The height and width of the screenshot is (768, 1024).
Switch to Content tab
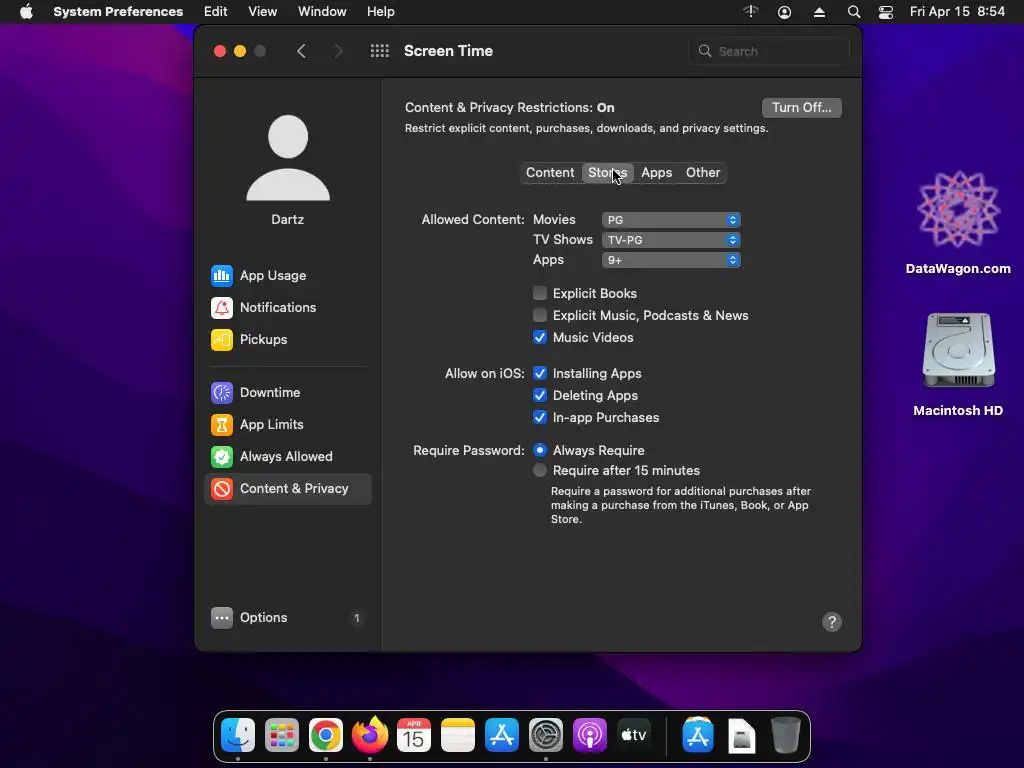click(x=550, y=173)
